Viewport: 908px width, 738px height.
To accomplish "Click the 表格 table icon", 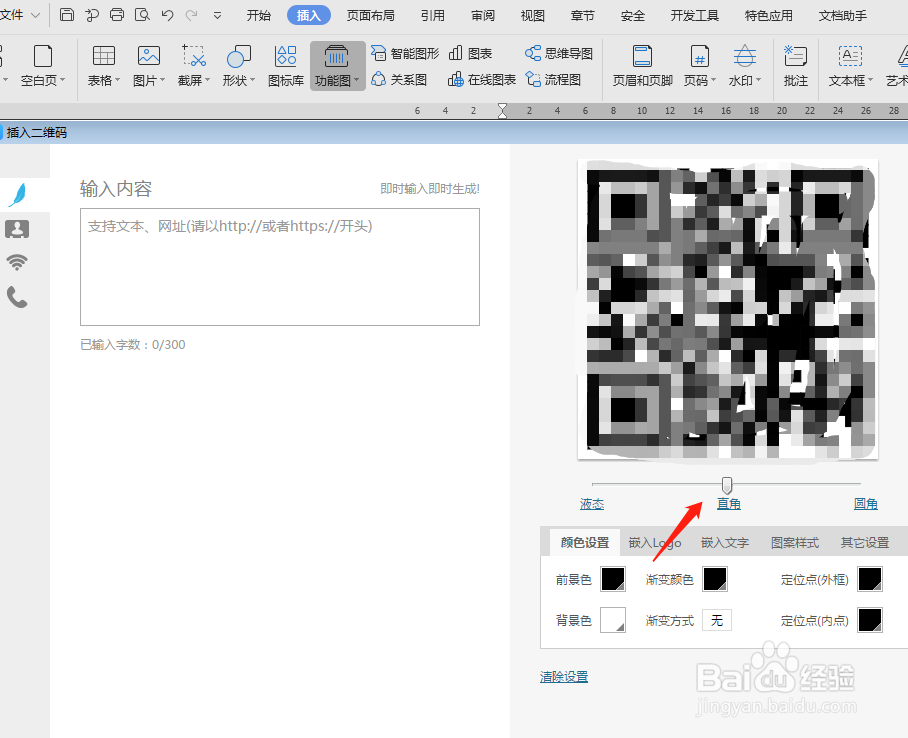I will point(104,56).
